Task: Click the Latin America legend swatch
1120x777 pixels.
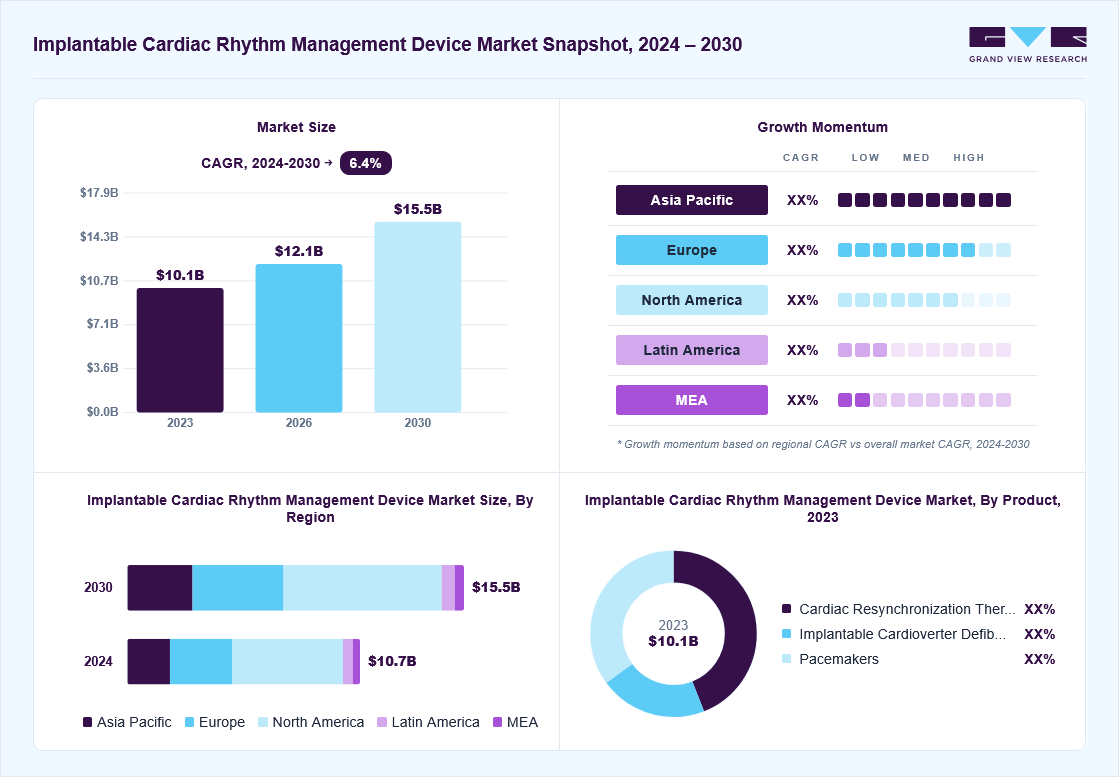Action: pos(382,722)
